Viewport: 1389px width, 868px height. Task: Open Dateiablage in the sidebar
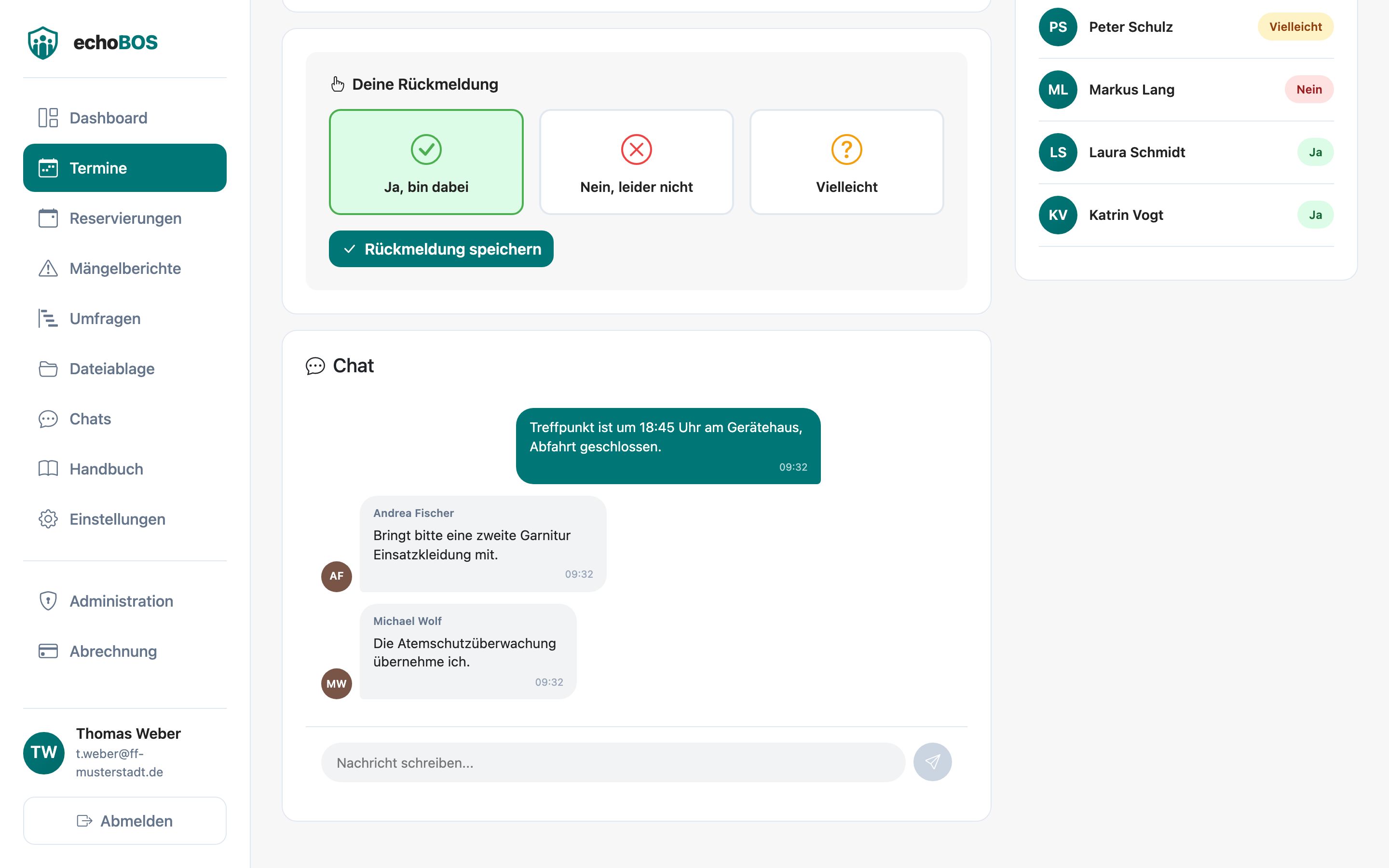[124, 368]
